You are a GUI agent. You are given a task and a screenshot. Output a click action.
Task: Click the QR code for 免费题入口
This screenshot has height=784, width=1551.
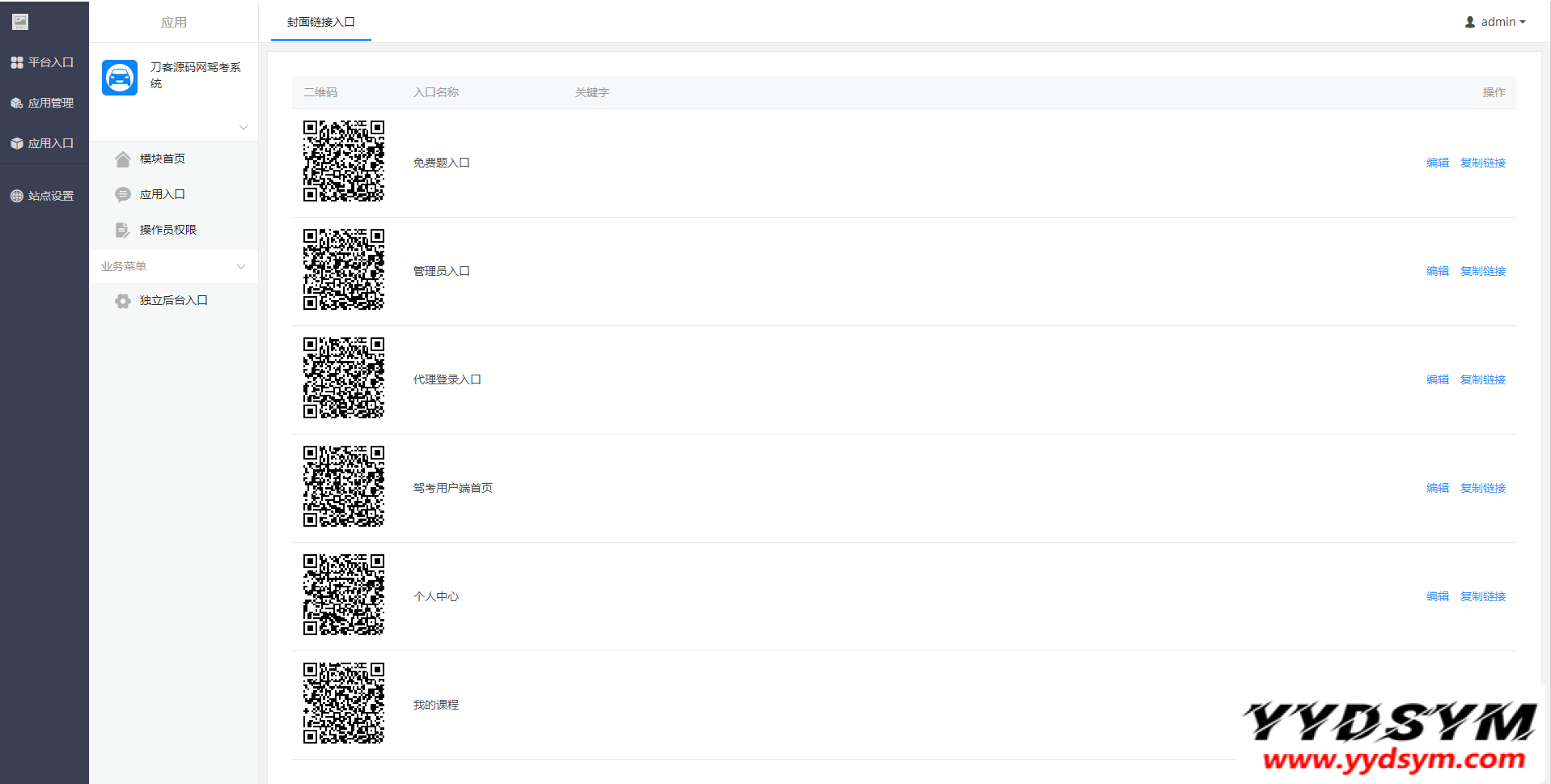[x=344, y=161]
